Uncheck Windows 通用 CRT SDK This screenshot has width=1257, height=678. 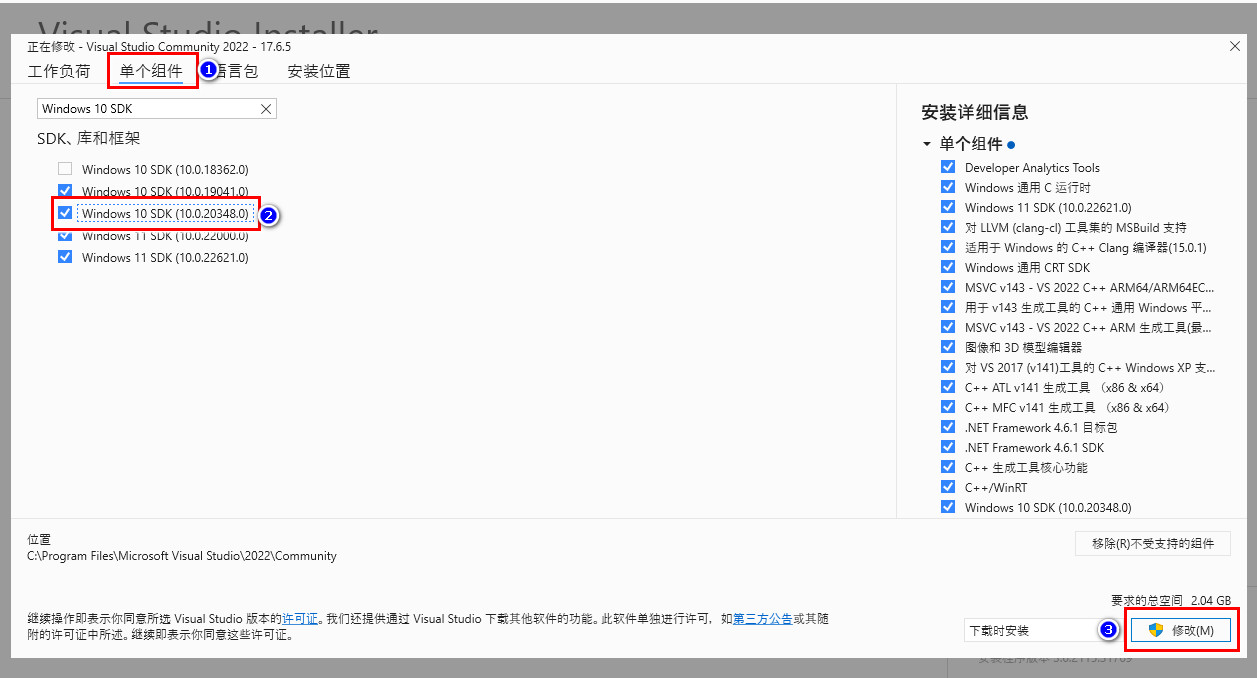pos(948,267)
